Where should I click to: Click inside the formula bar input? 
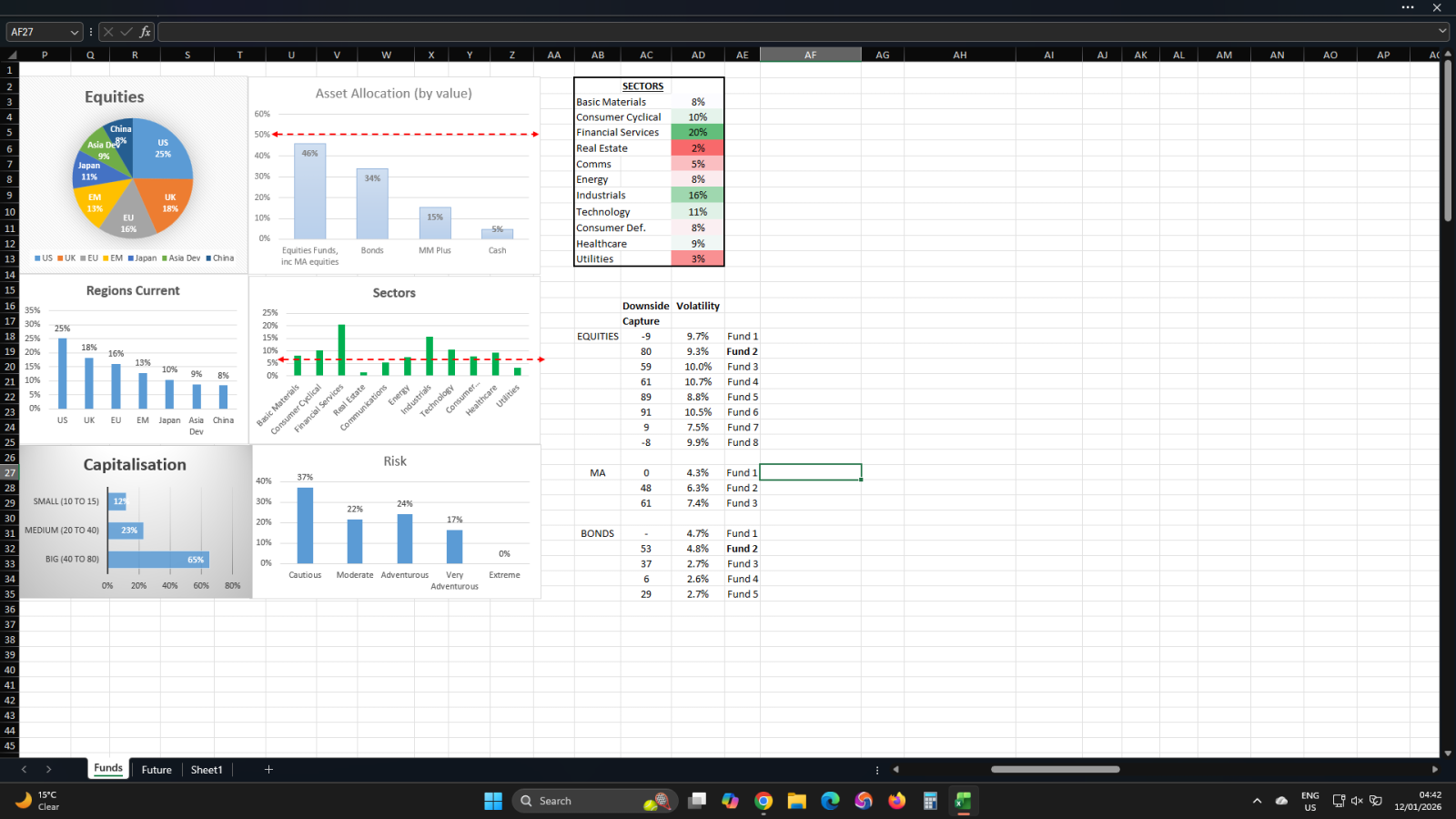792,32
